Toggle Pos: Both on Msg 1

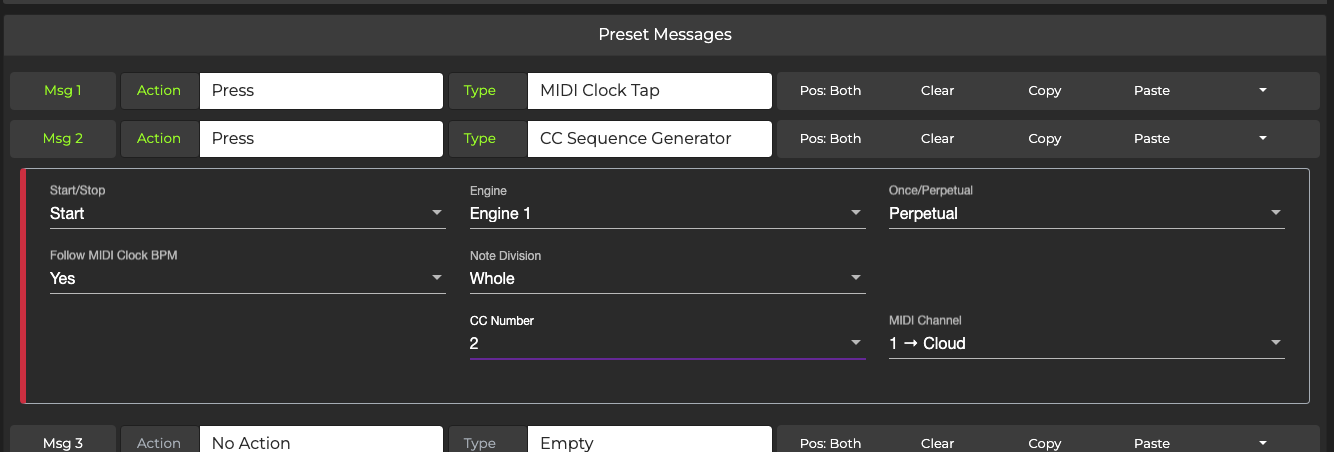point(830,90)
